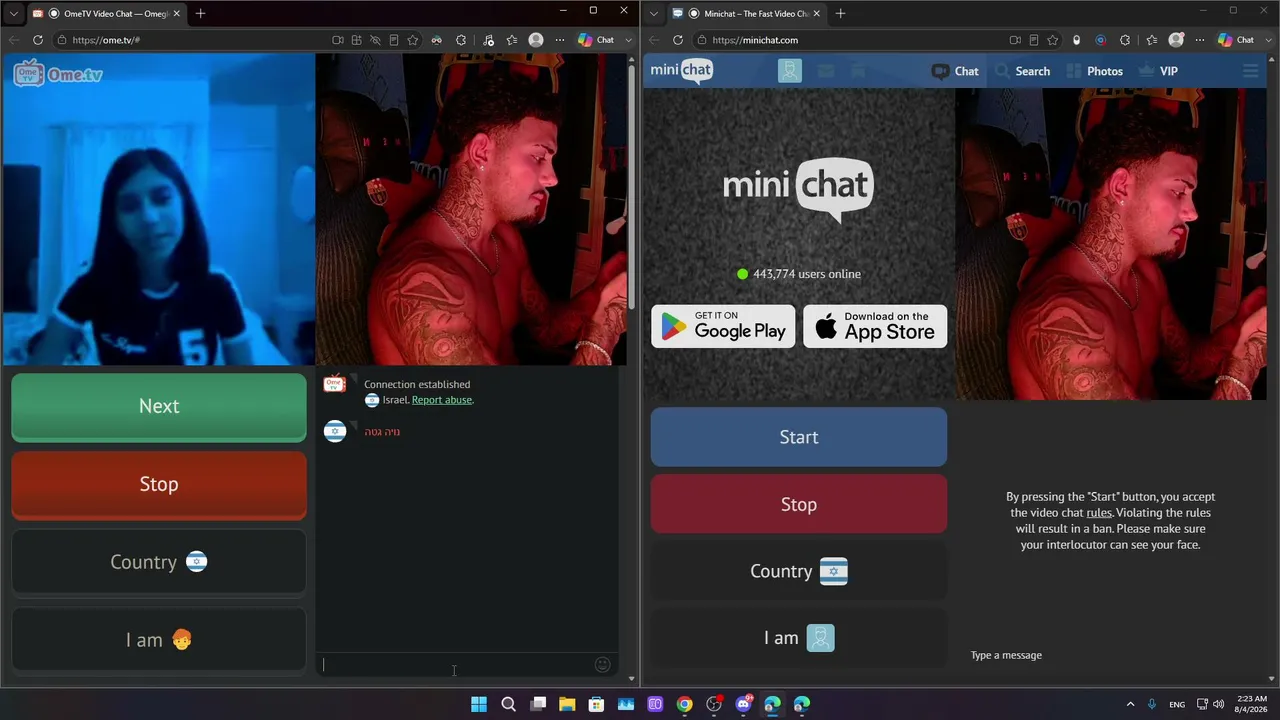Open the Extensions puzzle icon in the OmeTV window

[461, 40]
